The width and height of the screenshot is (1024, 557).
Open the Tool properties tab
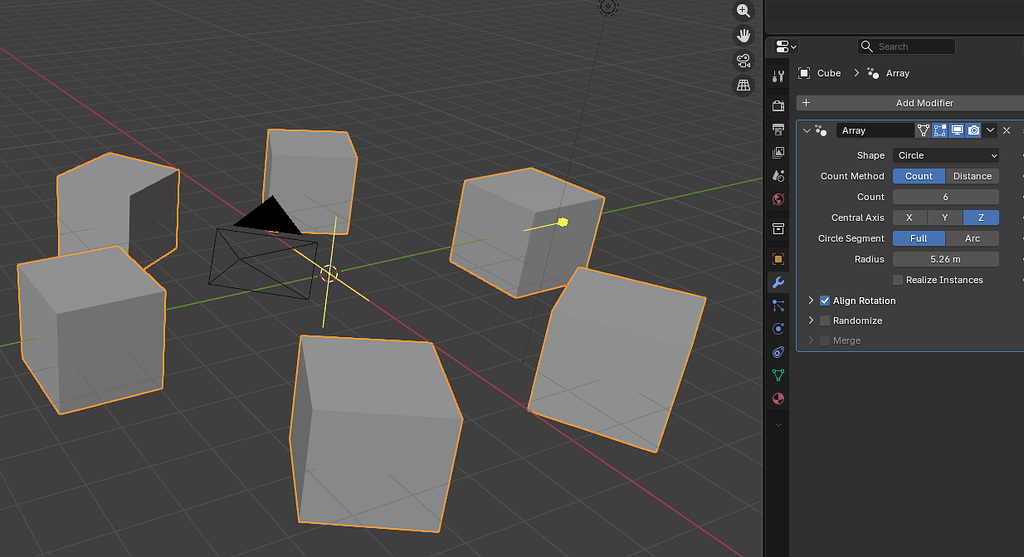(778, 77)
